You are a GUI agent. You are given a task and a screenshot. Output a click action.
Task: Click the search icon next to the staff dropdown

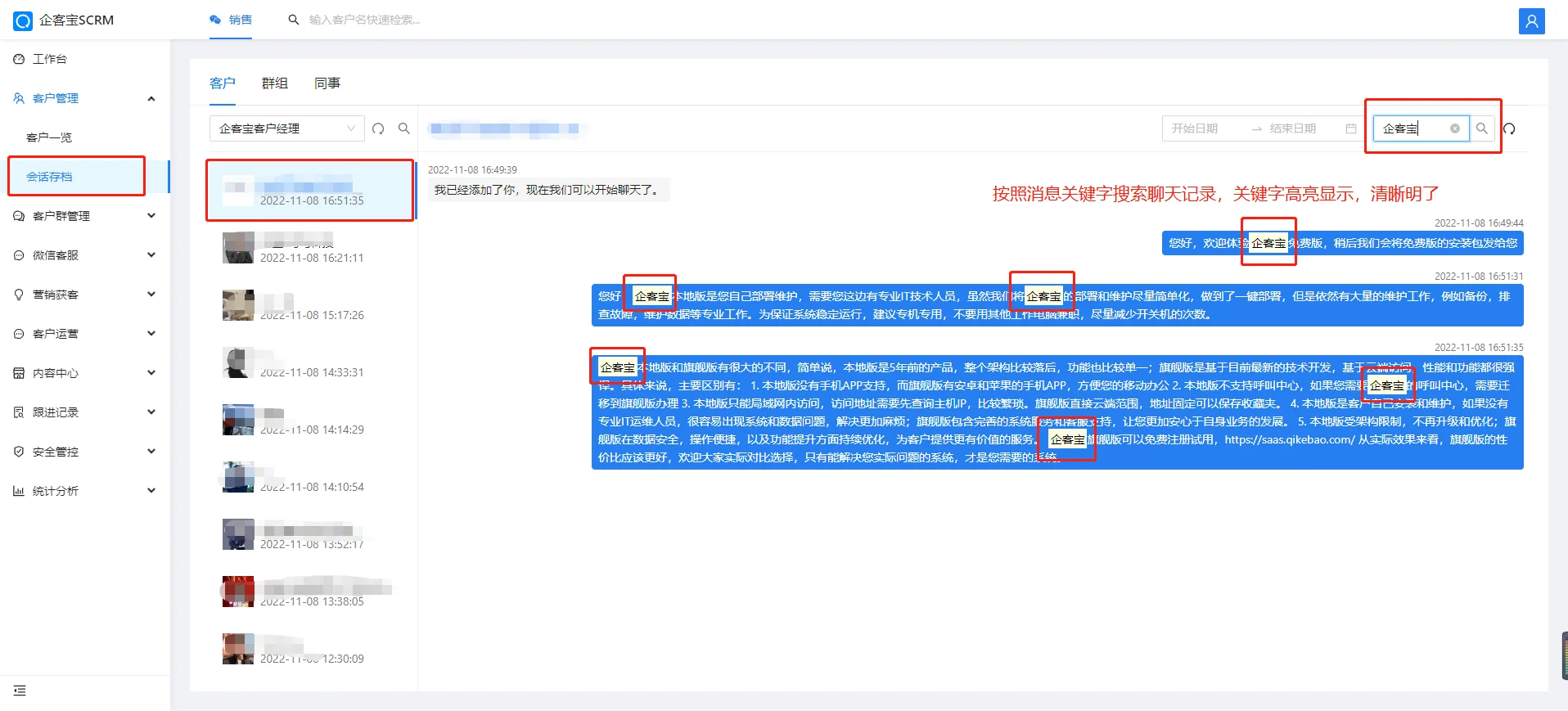point(404,128)
